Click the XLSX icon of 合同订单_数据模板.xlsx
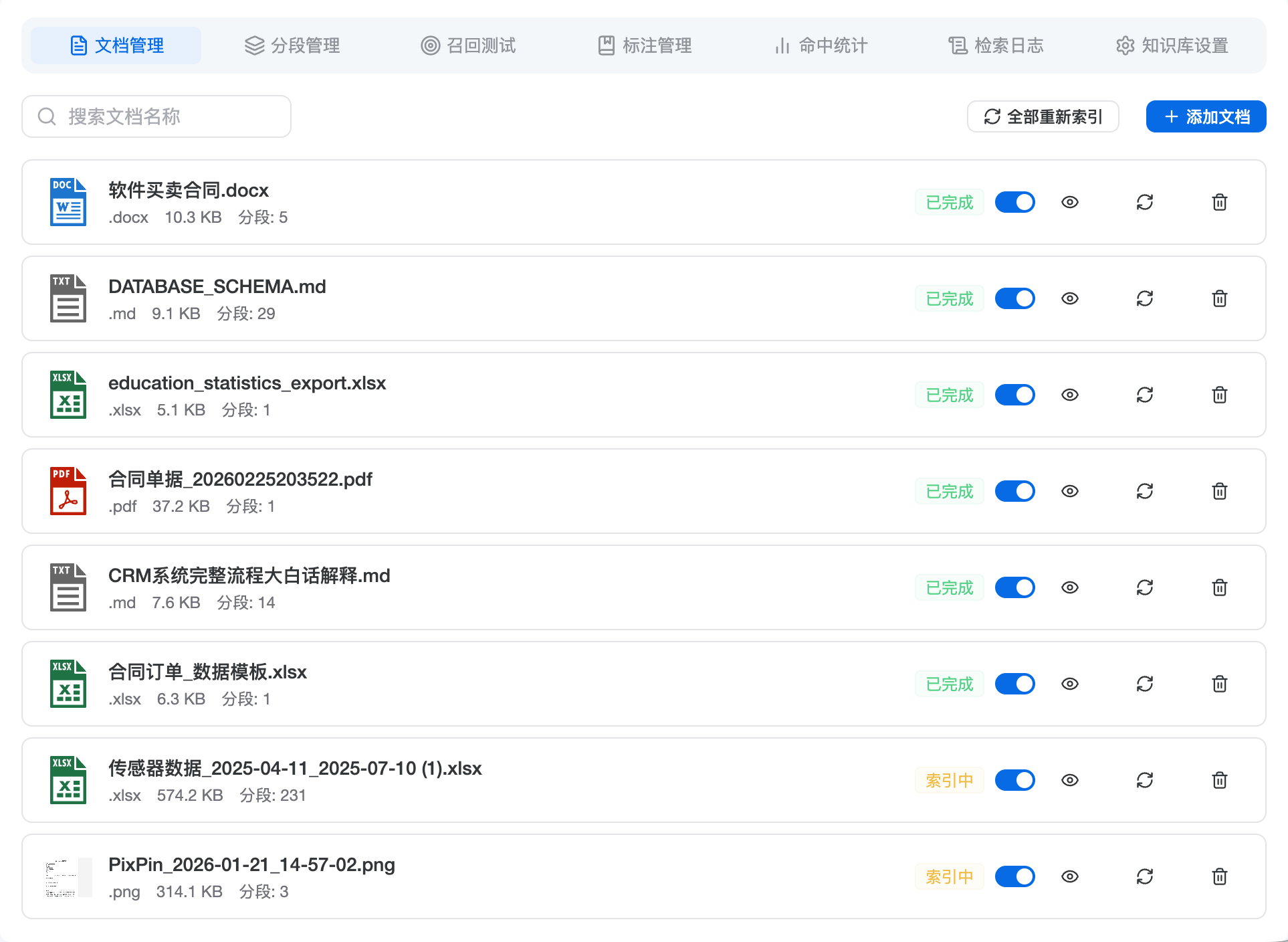Screen dimensions: 1288x942 pyautogui.click(x=68, y=684)
